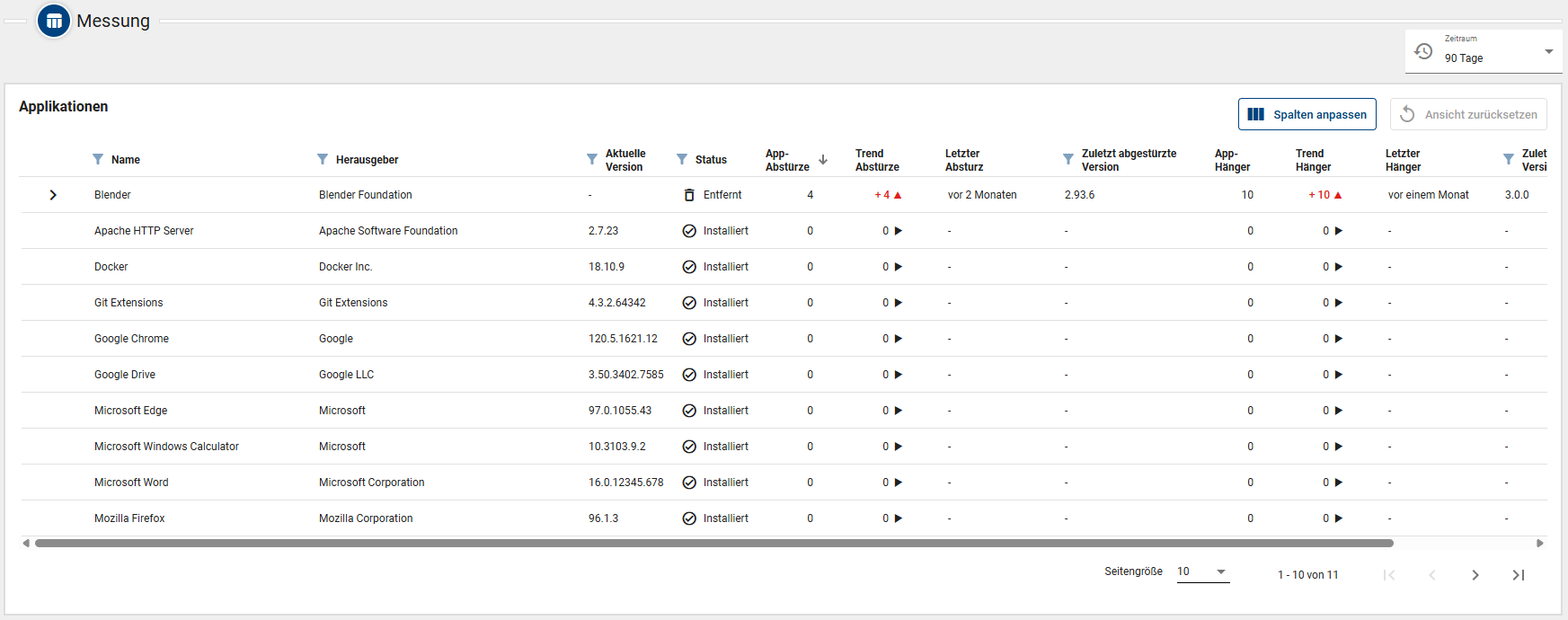The width and height of the screenshot is (1568, 620).
Task: Select the Mozilla Firefox application row
Action: [x=129, y=518]
